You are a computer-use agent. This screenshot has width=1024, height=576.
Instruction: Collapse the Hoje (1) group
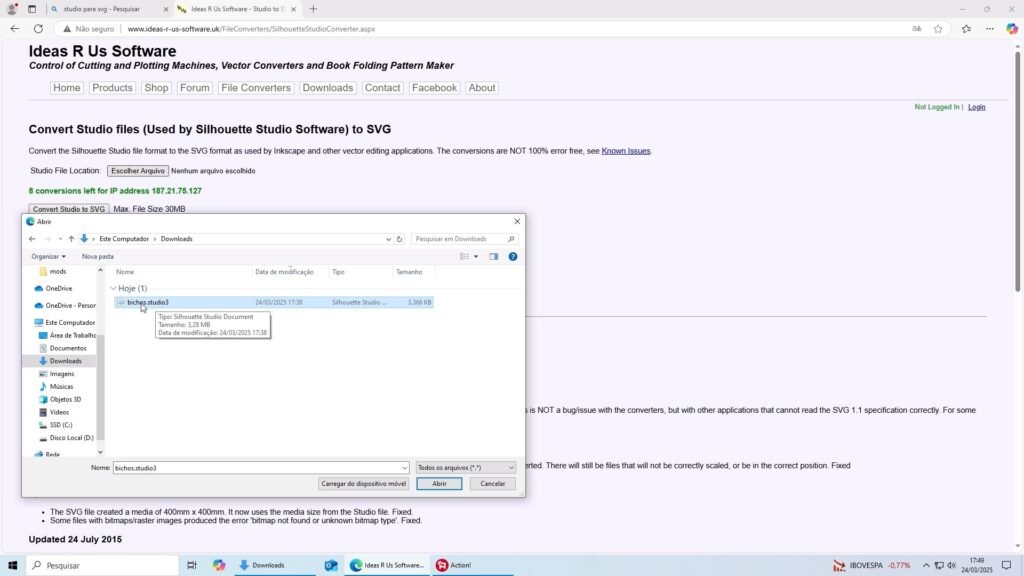pyautogui.click(x=114, y=288)
